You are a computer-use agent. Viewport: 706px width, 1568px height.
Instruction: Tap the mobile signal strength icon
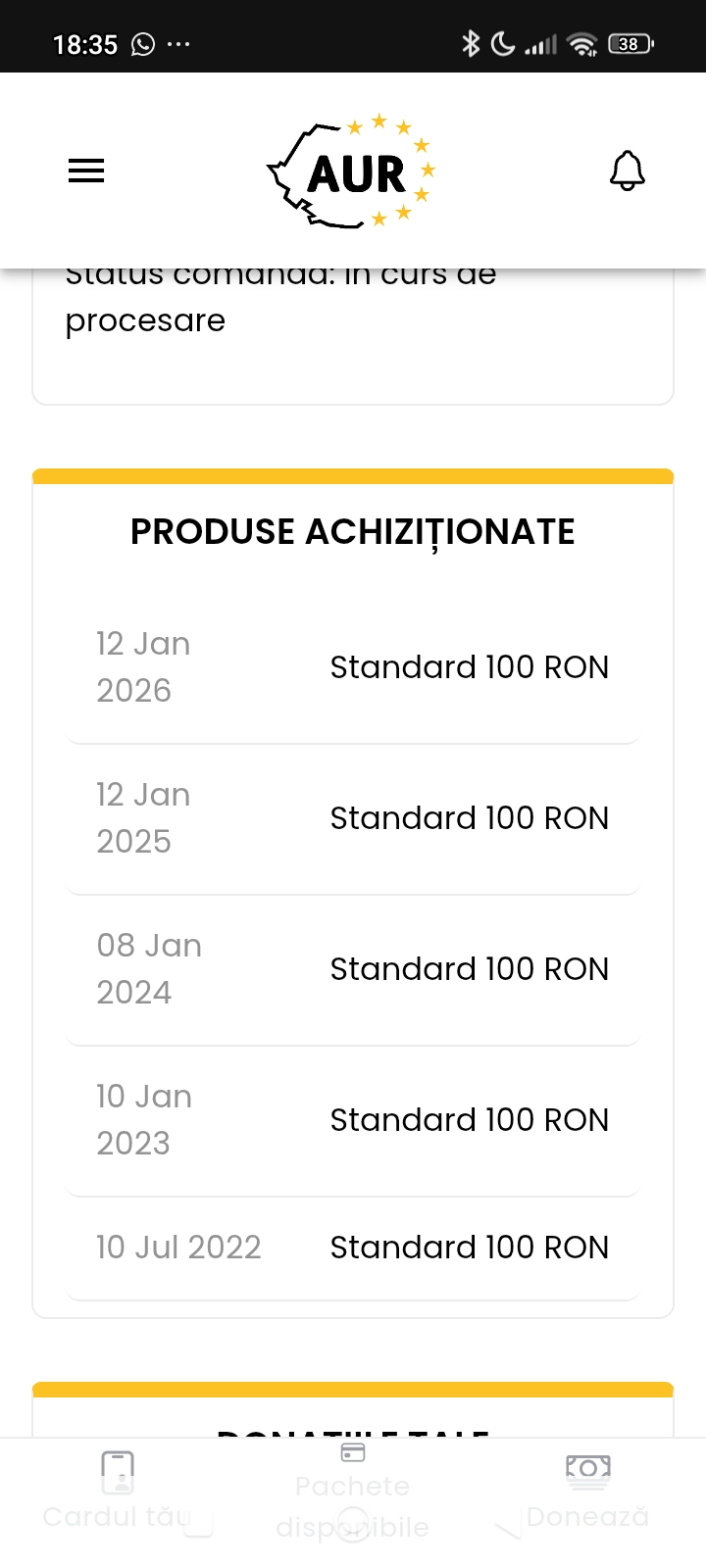[540, 44]
